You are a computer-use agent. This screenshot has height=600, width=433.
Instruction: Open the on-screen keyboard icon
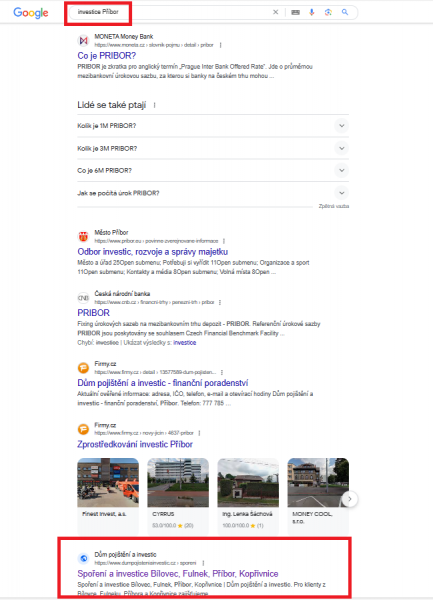[295, 12]
